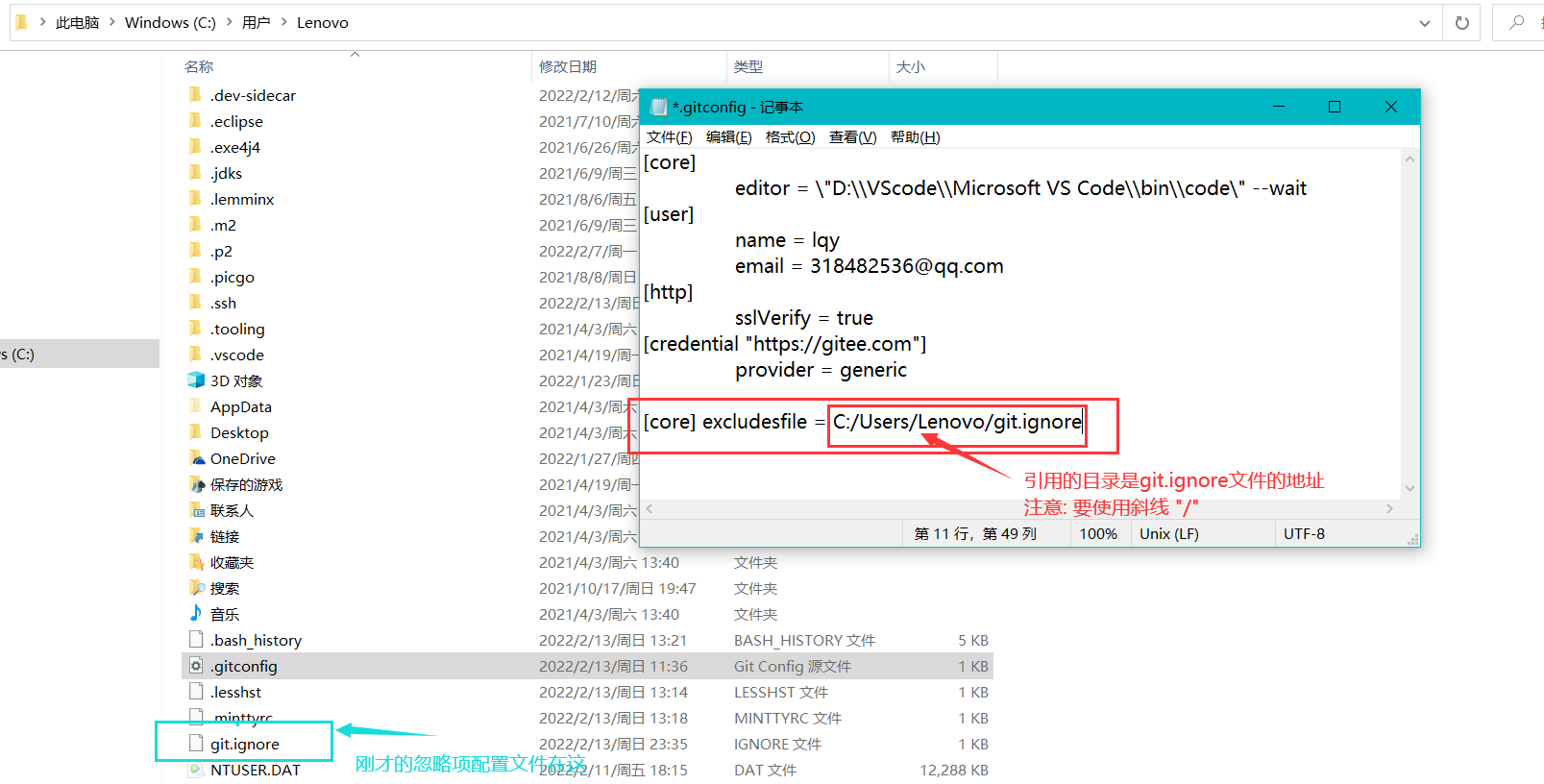Click Windows (C:) breadcrumb segment
This screenshot has height=784, width=1544.
pyautogui.click(x=170, y=22)
